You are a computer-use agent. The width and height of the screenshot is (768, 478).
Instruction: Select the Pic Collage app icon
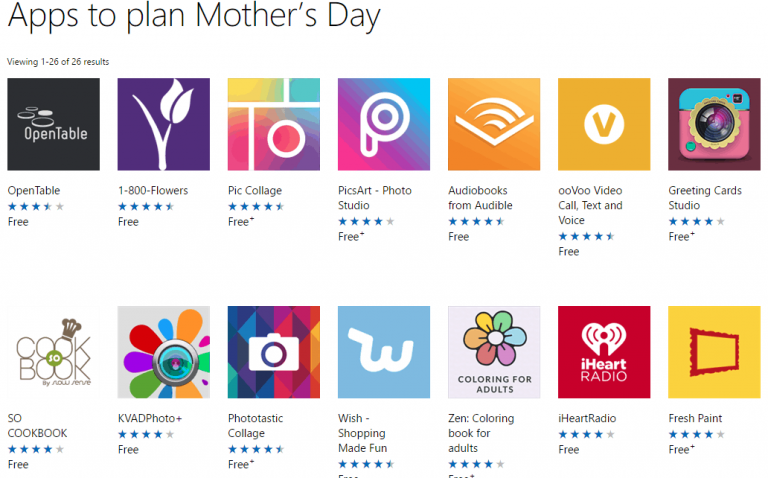[x=274, y=124]
